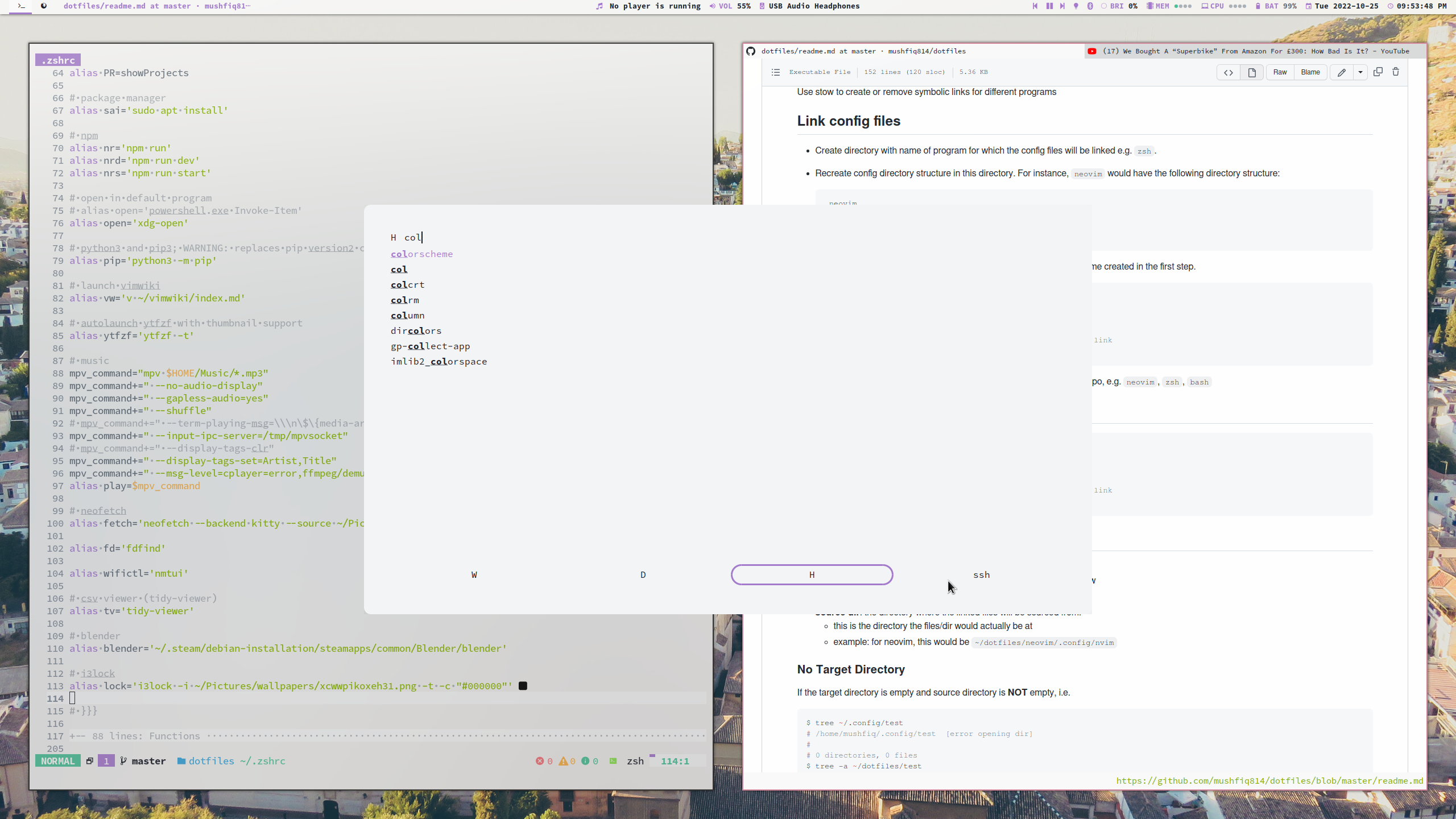Delete readme.md via the trash icon

click(x=1396, y=72)
